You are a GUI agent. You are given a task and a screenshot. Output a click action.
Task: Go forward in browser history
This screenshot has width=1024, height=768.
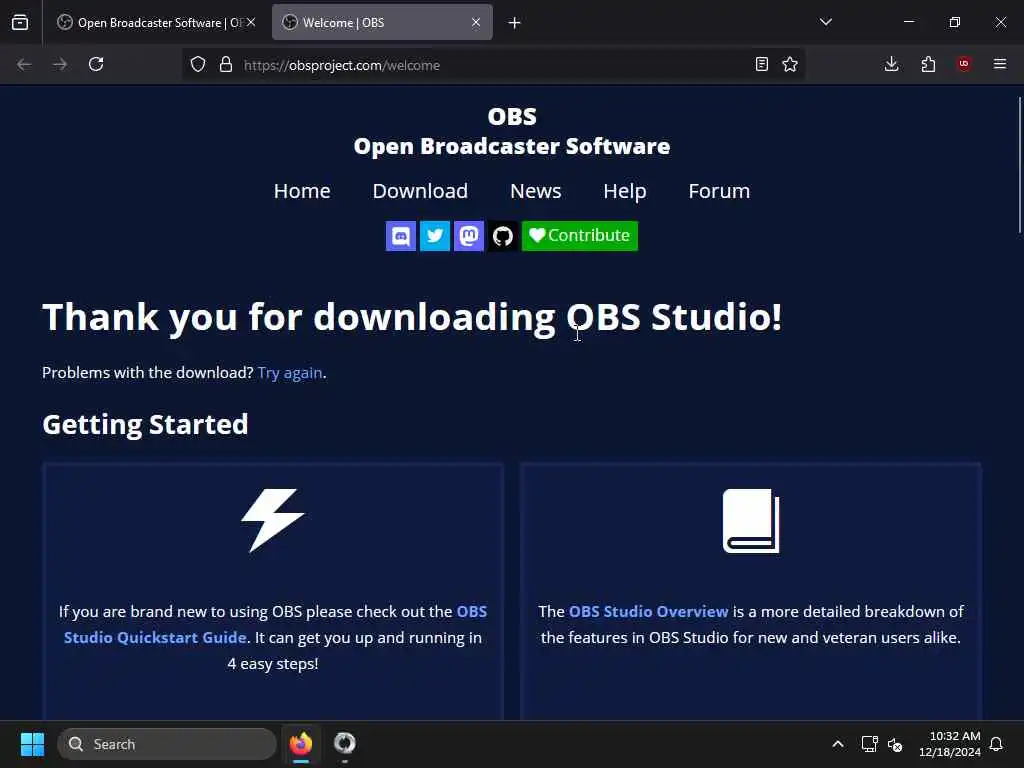coord(60,64)
